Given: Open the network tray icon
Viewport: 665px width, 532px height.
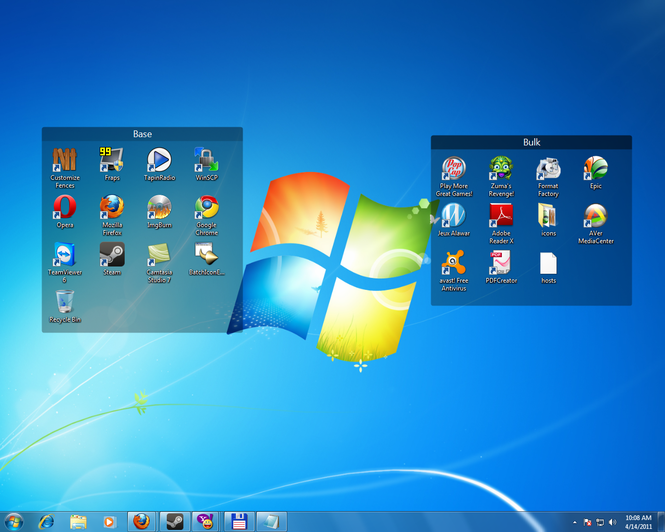Looking at the screenshot, I should [600, 522].
